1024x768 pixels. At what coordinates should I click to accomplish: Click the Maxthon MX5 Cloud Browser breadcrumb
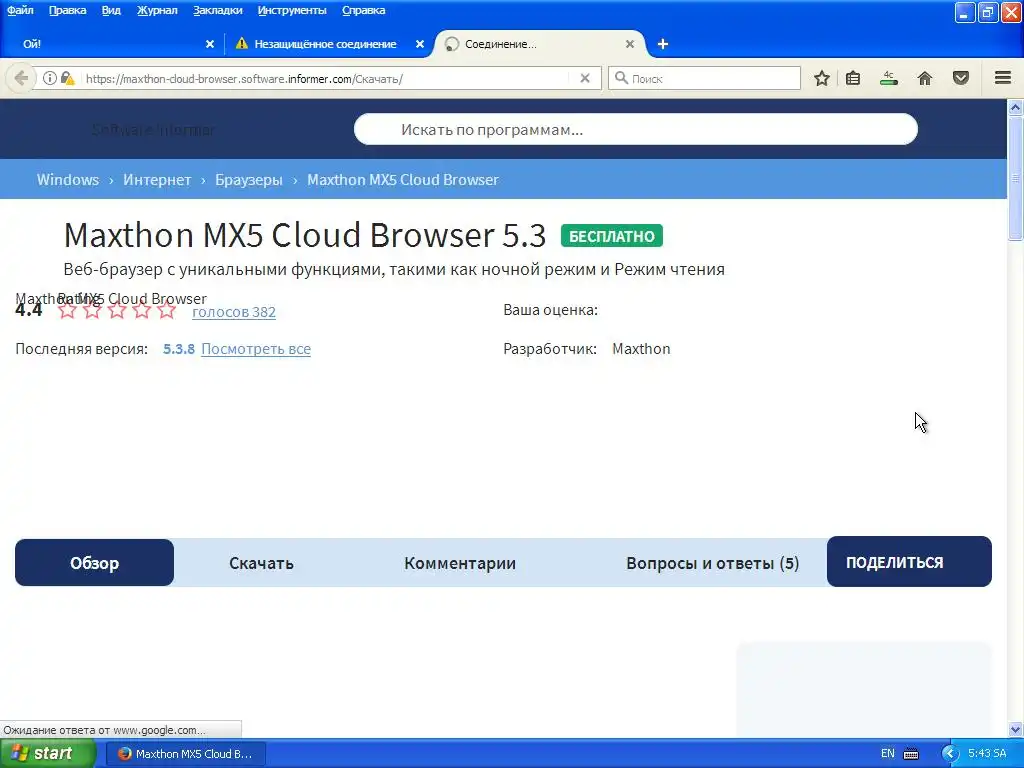(403, 180)
